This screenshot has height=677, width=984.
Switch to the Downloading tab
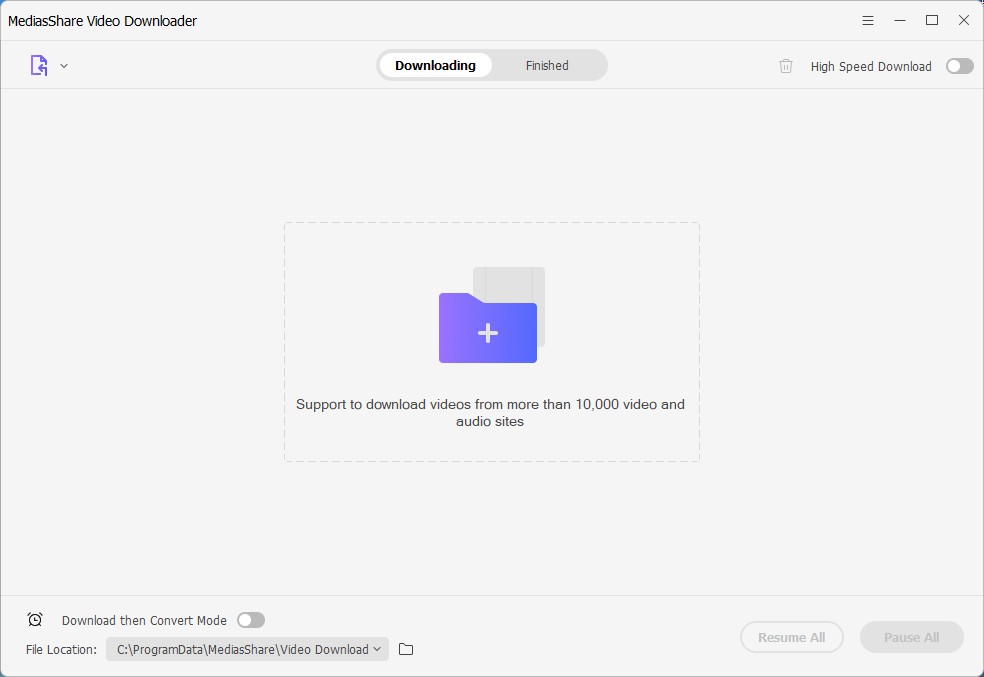435,66
